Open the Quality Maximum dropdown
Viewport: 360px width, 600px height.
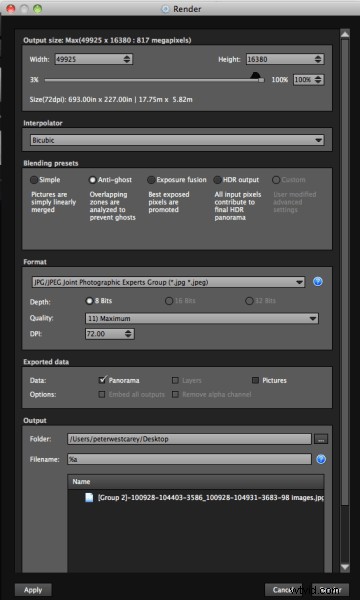click(202, 318)
